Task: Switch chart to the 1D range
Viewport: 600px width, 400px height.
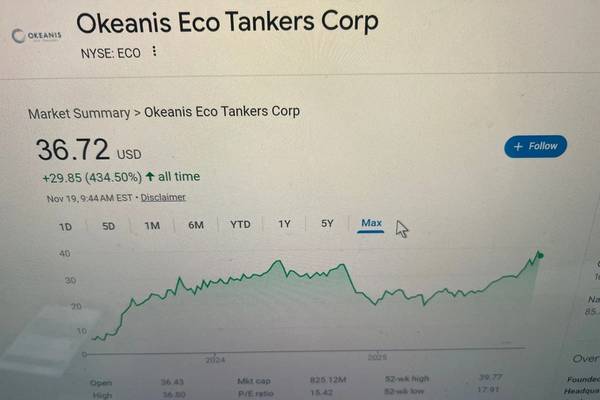Action: click(65, 226)
